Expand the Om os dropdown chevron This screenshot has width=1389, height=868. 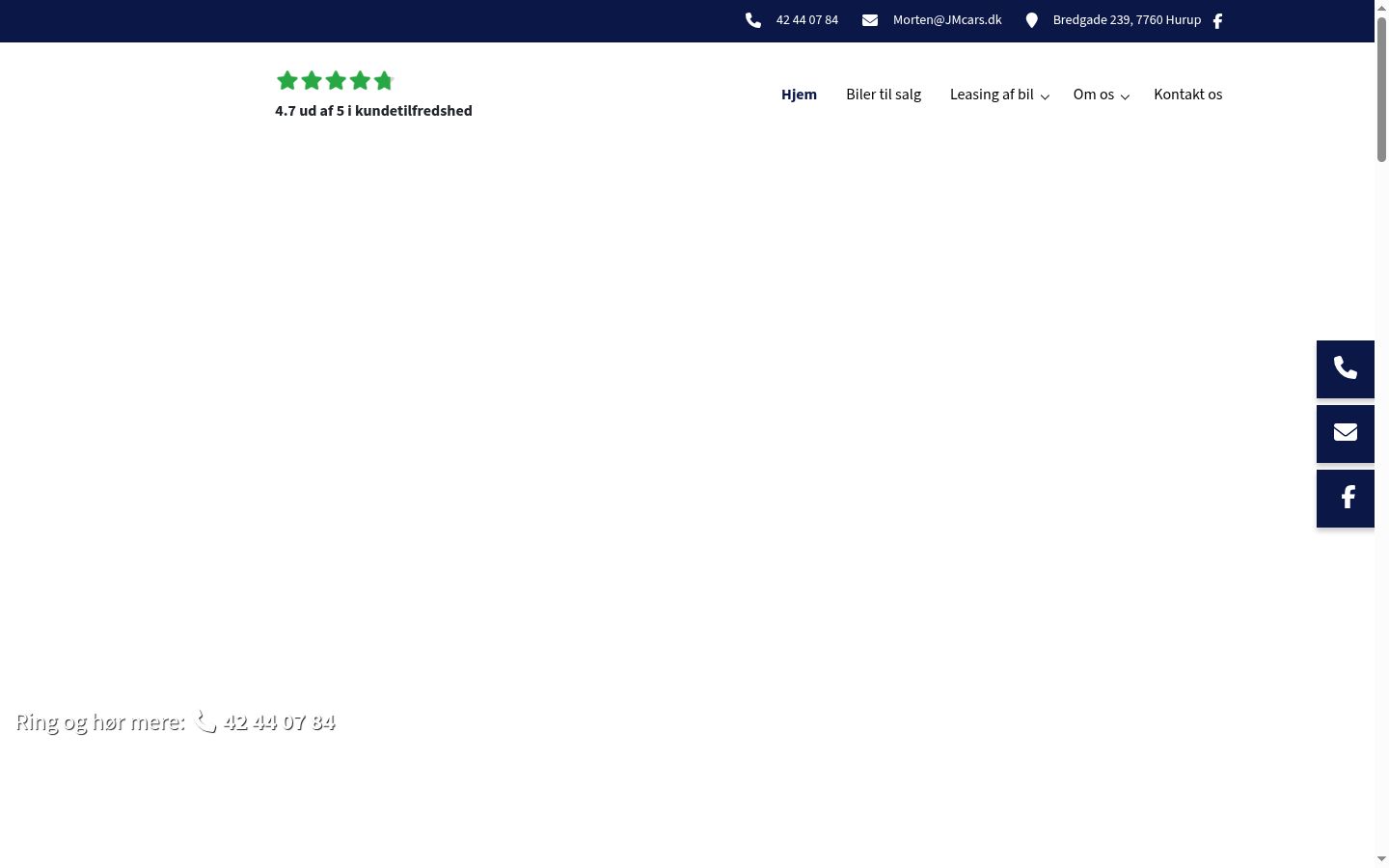coord(1125,96)
